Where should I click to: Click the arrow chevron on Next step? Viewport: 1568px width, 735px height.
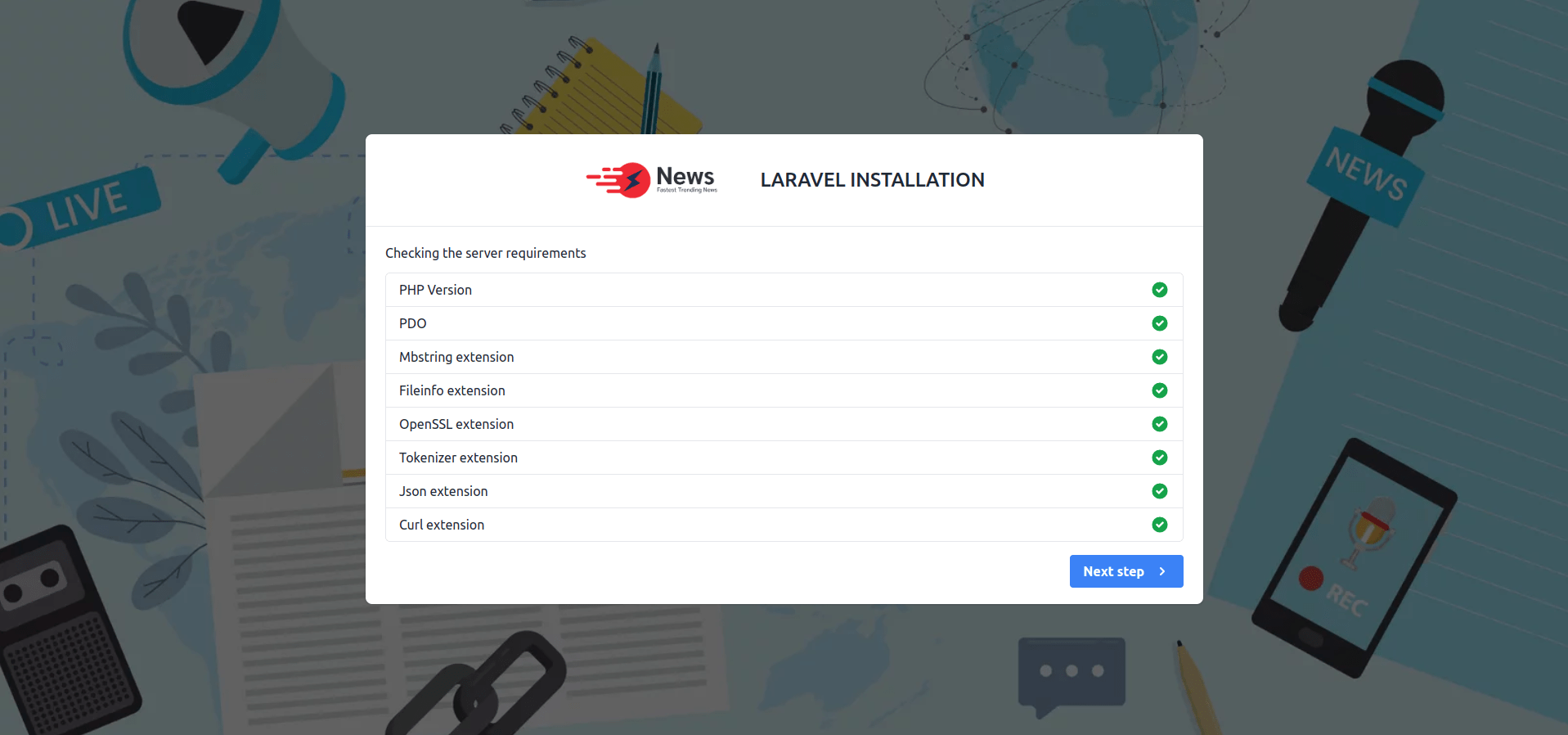coord(1162,571)
